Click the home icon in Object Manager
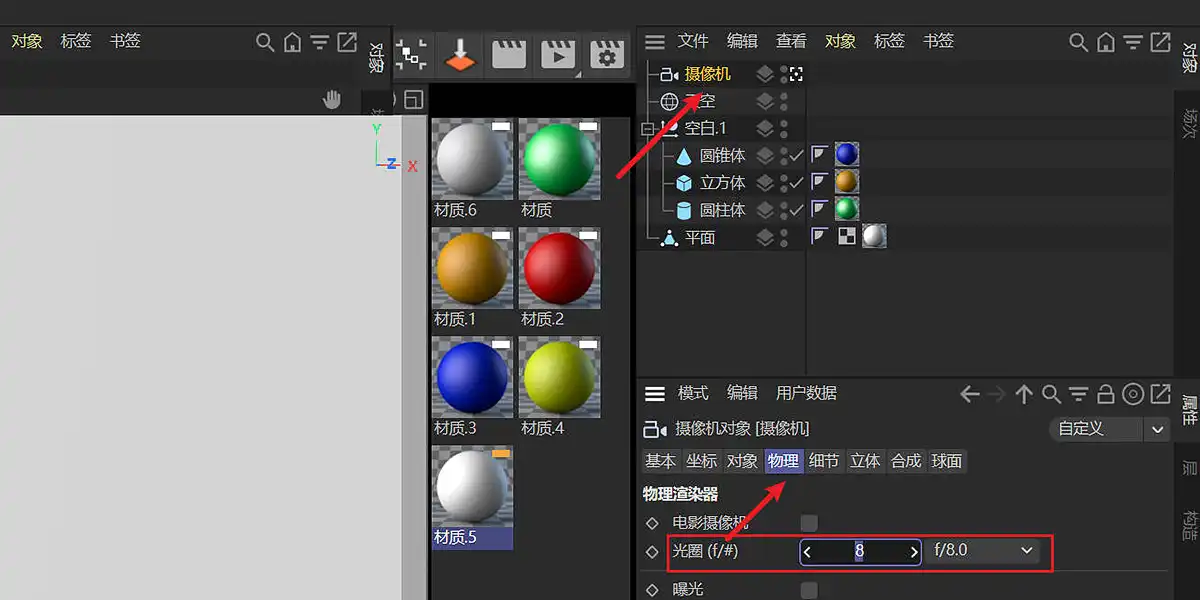The width and height of the screenshot is (1200, 600). tap(1105, 42)
